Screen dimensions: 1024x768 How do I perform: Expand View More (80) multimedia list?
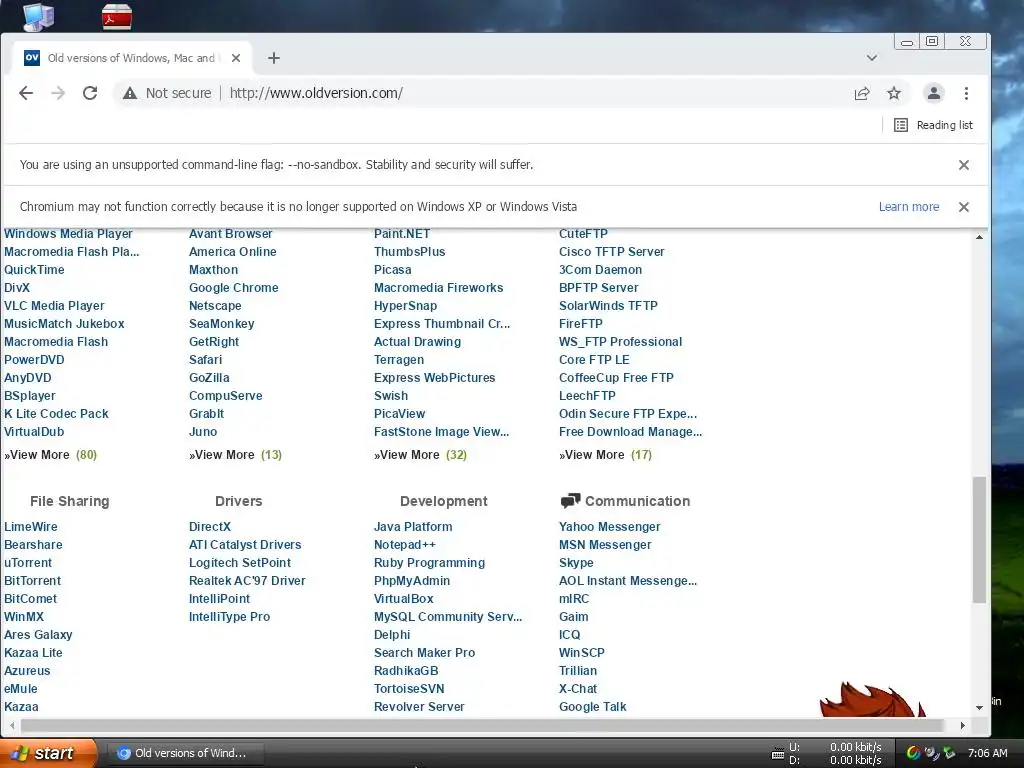pyautogui.click(x=50, y=455)
